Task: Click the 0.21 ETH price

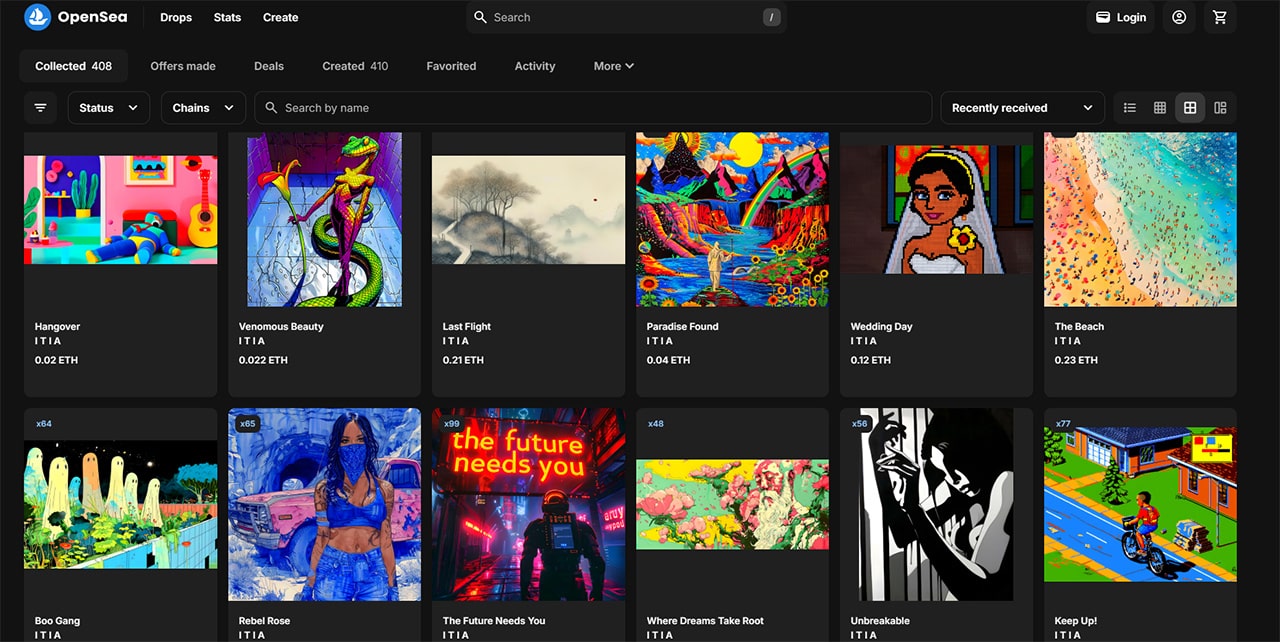Action: click(463, 360)
